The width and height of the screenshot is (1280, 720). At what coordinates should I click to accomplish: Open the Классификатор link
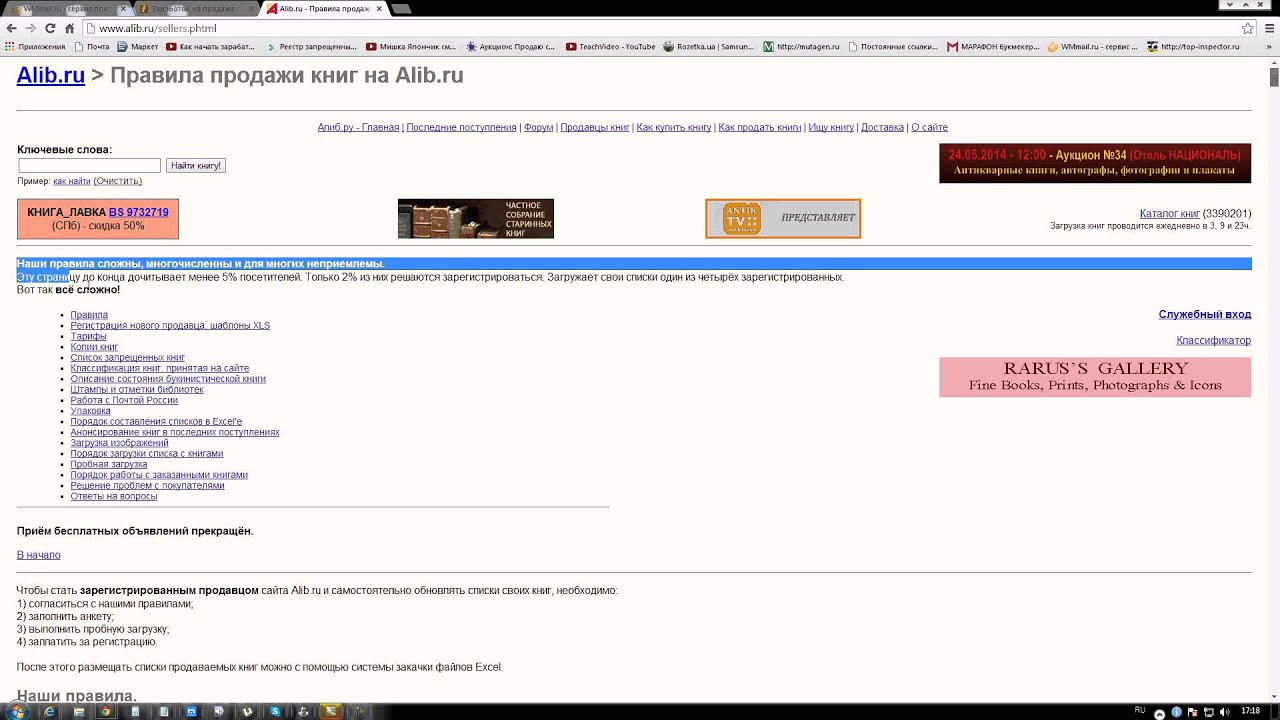pos(1214,340)
